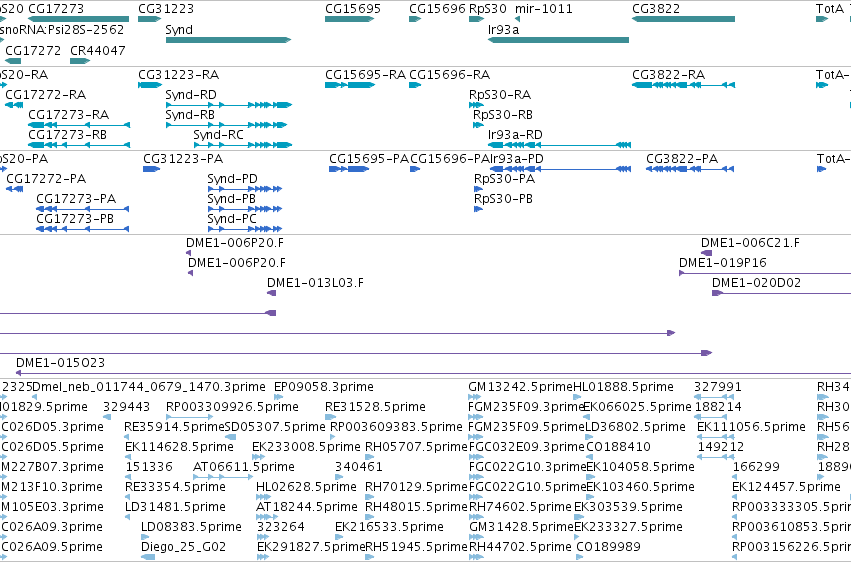The height and width of the screenshot is (562, 851).
Task: Select the Synd-PD protein label
Action: [232, 179]
